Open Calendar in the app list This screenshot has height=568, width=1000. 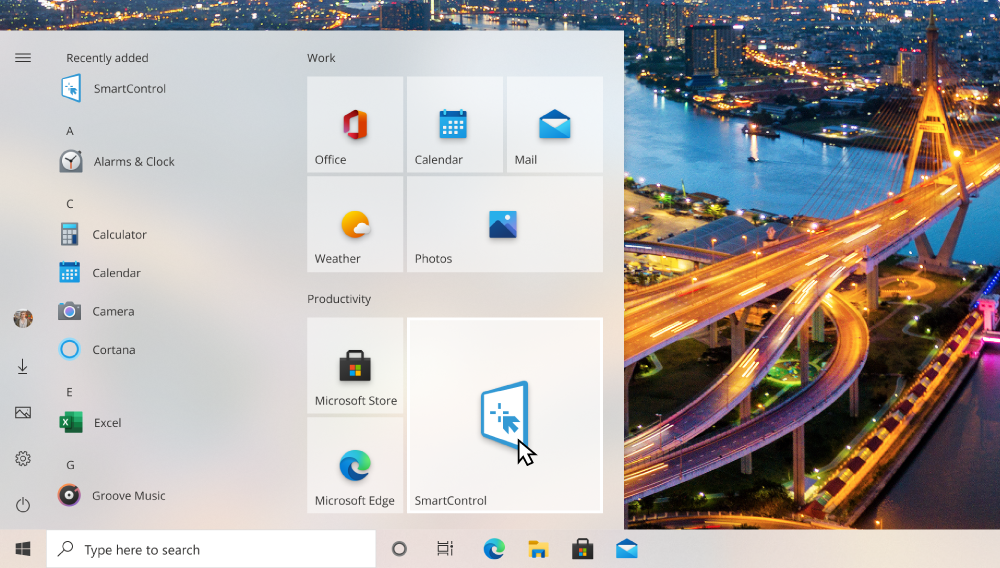[x=100, y=273]
